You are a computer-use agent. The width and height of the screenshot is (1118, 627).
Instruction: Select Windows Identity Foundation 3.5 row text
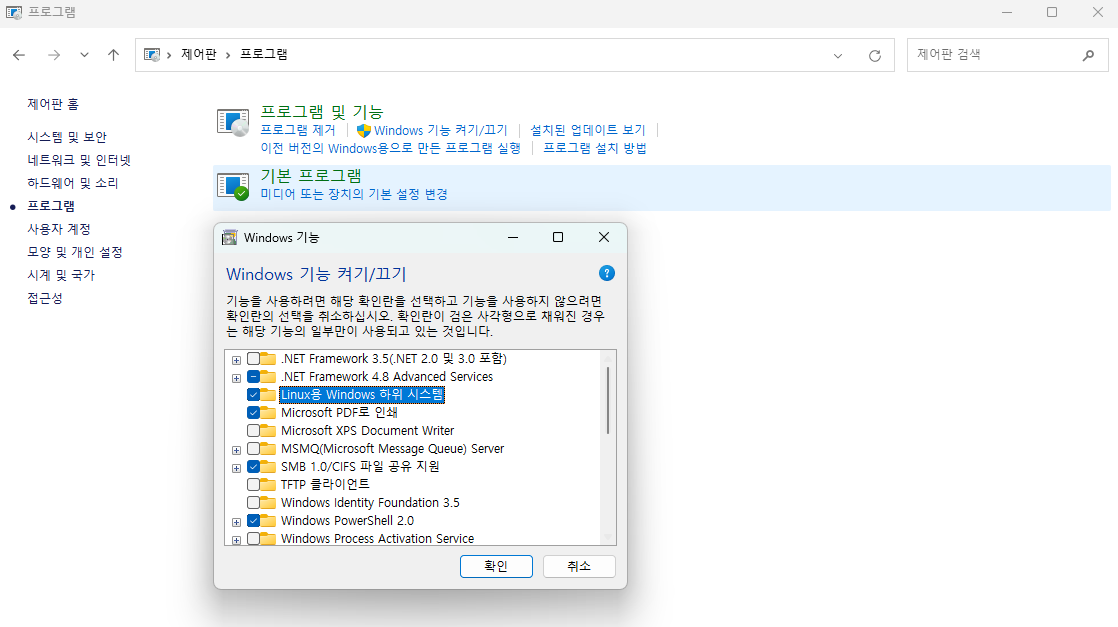click(370, 503)
